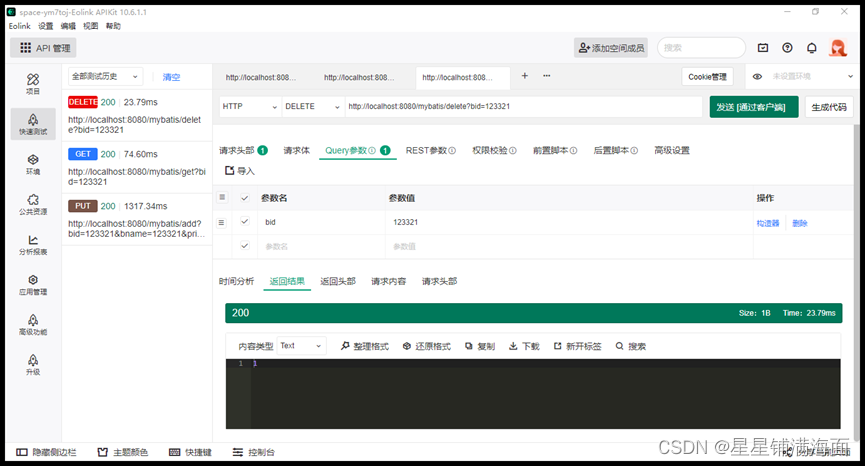Image resolution: width=865 pixels, height=466 pixels.
Task: Click the API 管理 button
Action: 43,48
